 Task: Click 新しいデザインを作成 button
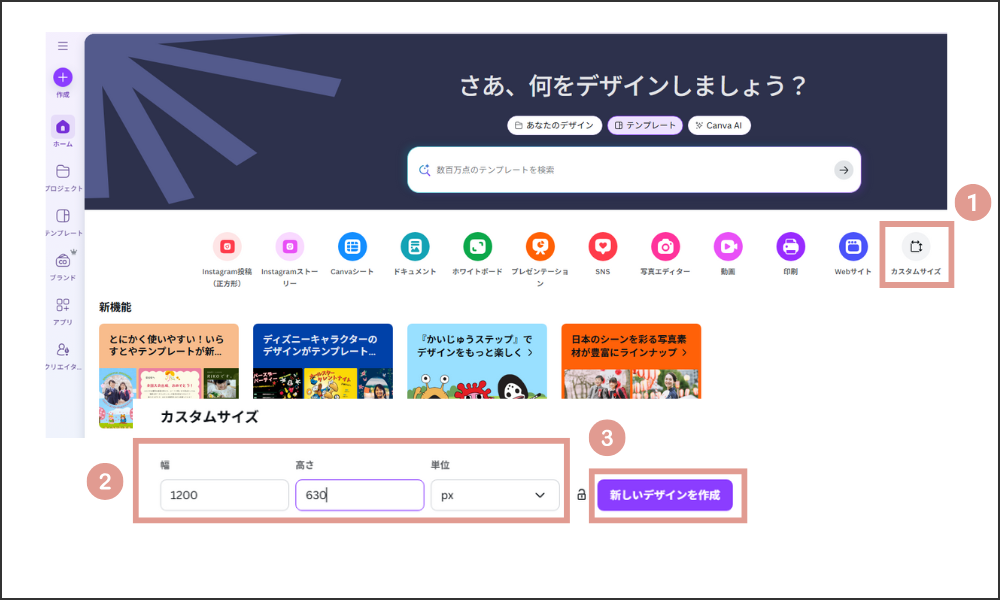(665, 495)
